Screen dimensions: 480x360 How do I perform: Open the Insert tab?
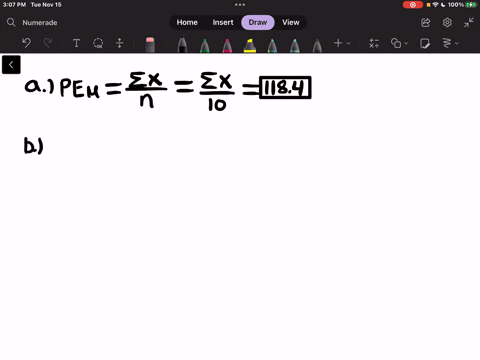[223, 22]
